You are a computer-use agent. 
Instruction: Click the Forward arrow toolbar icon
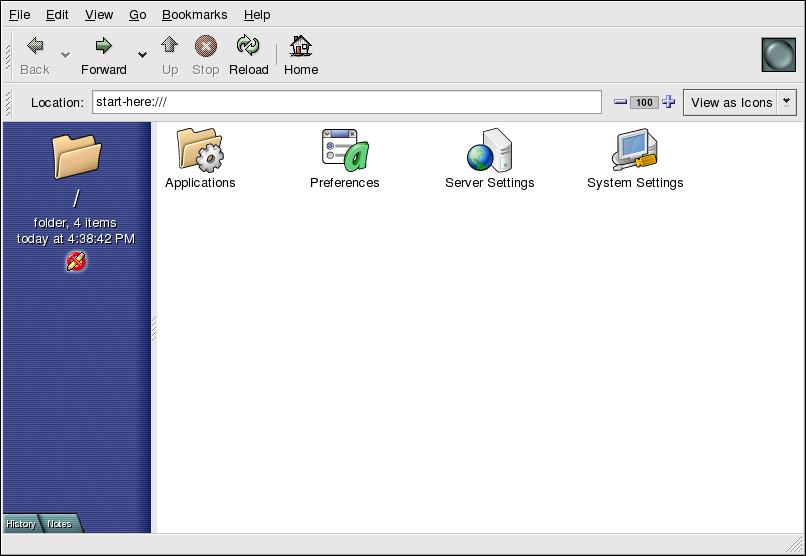pyautogui.click(x=103, y=46)
